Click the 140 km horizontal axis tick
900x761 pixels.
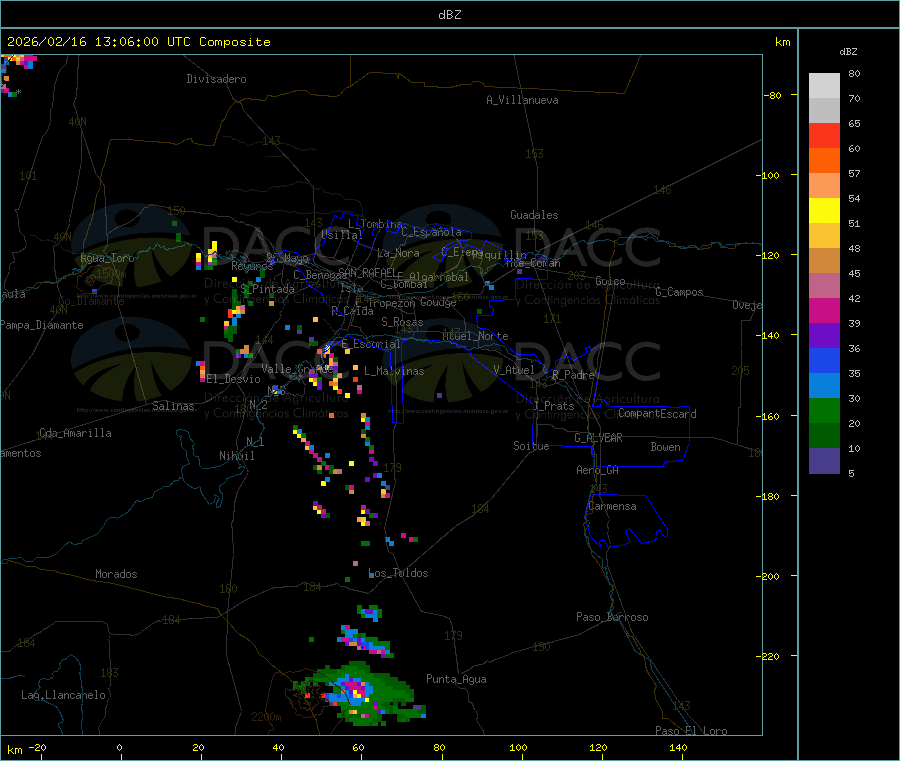click(x=678, y=747)
